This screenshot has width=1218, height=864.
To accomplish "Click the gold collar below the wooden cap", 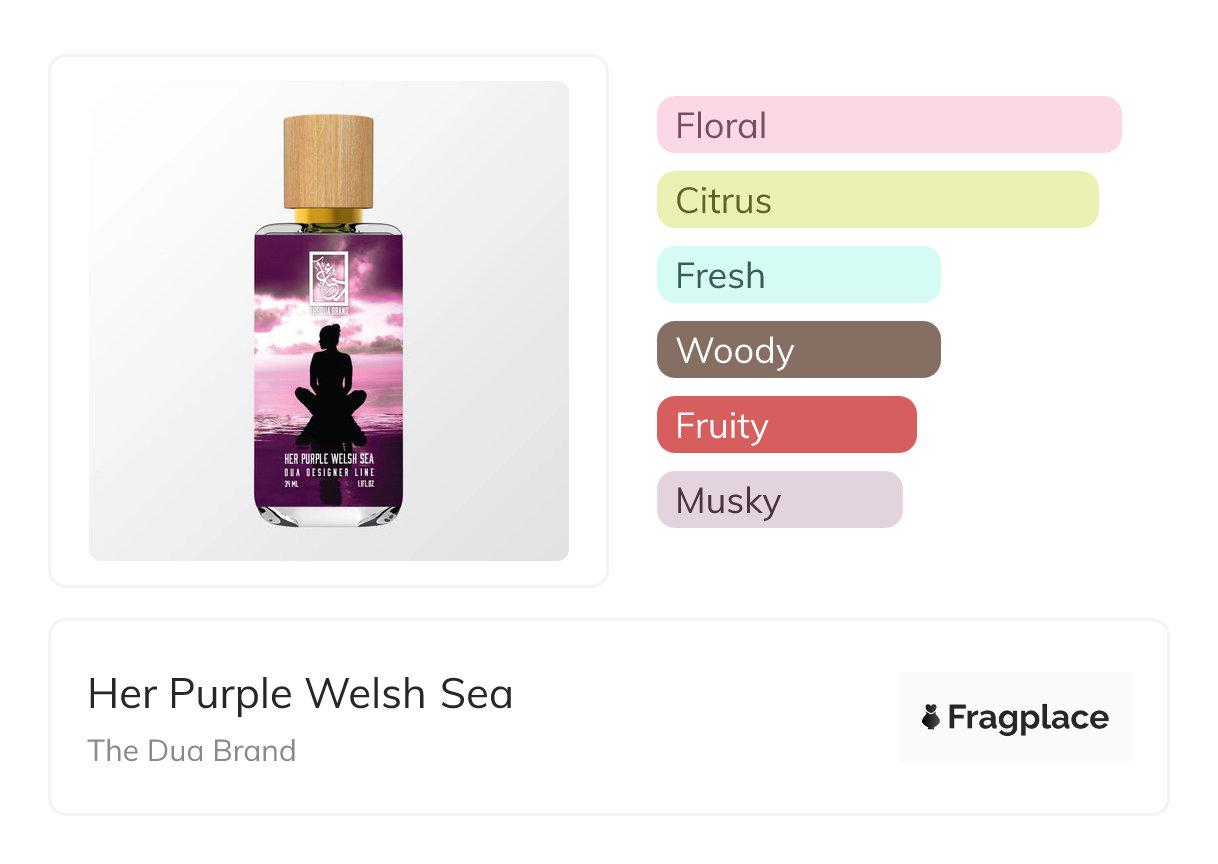I will [328, 216].
